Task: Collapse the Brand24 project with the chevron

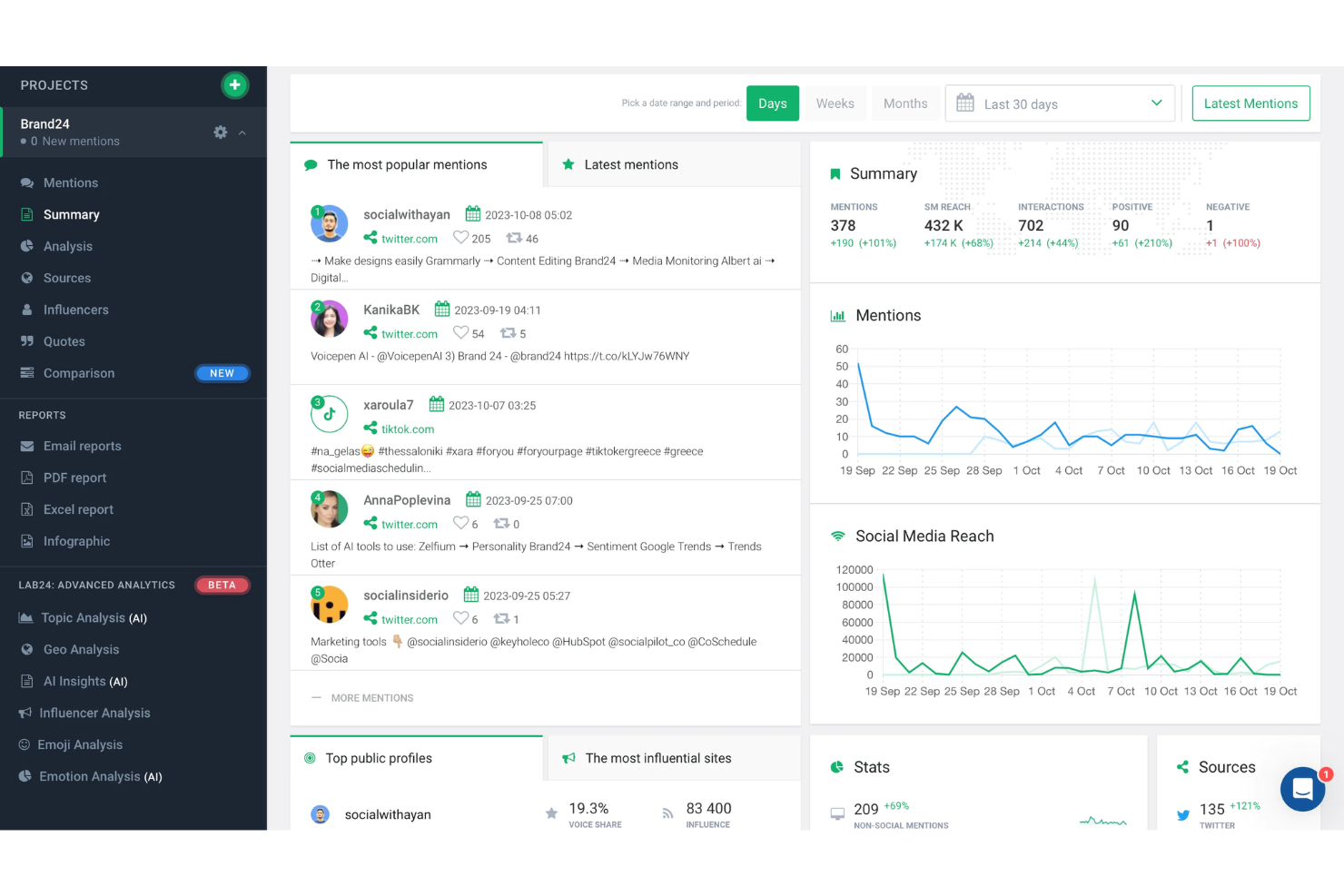Action: 242,133
